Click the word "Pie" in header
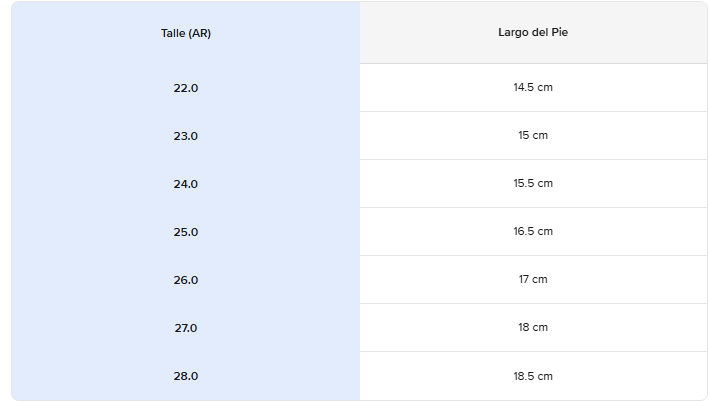Screen dimensions: 710x402 [x=560, y=32]
